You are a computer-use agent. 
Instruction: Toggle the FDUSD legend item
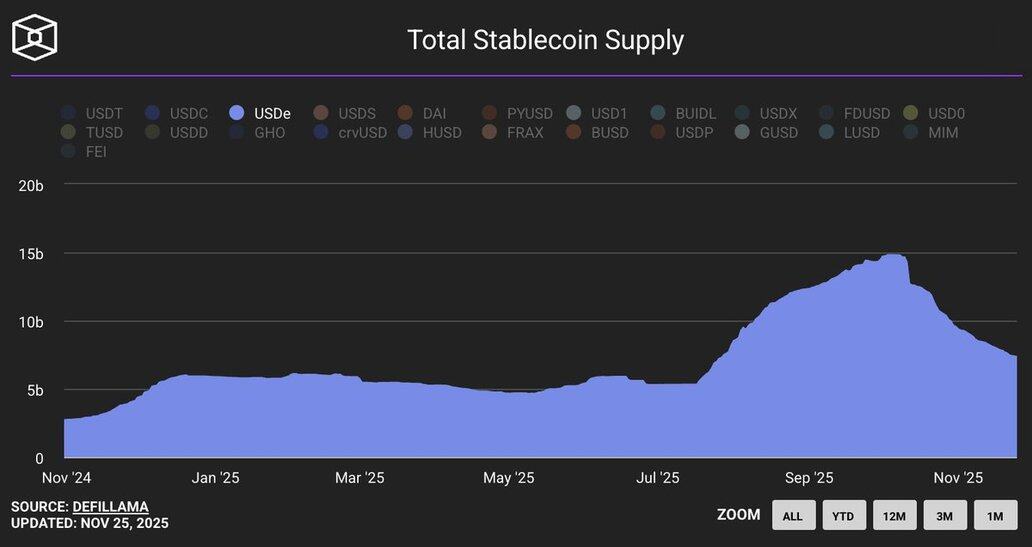(826, 113)
